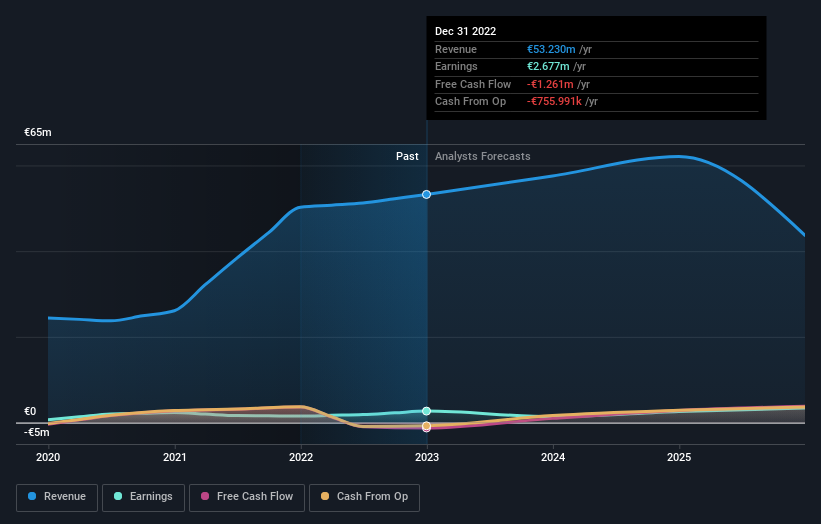Click the Dec 31 2022 tooltip date
Image resolution: width=821 pixels, height=524 pixels.
pos(465,31)
